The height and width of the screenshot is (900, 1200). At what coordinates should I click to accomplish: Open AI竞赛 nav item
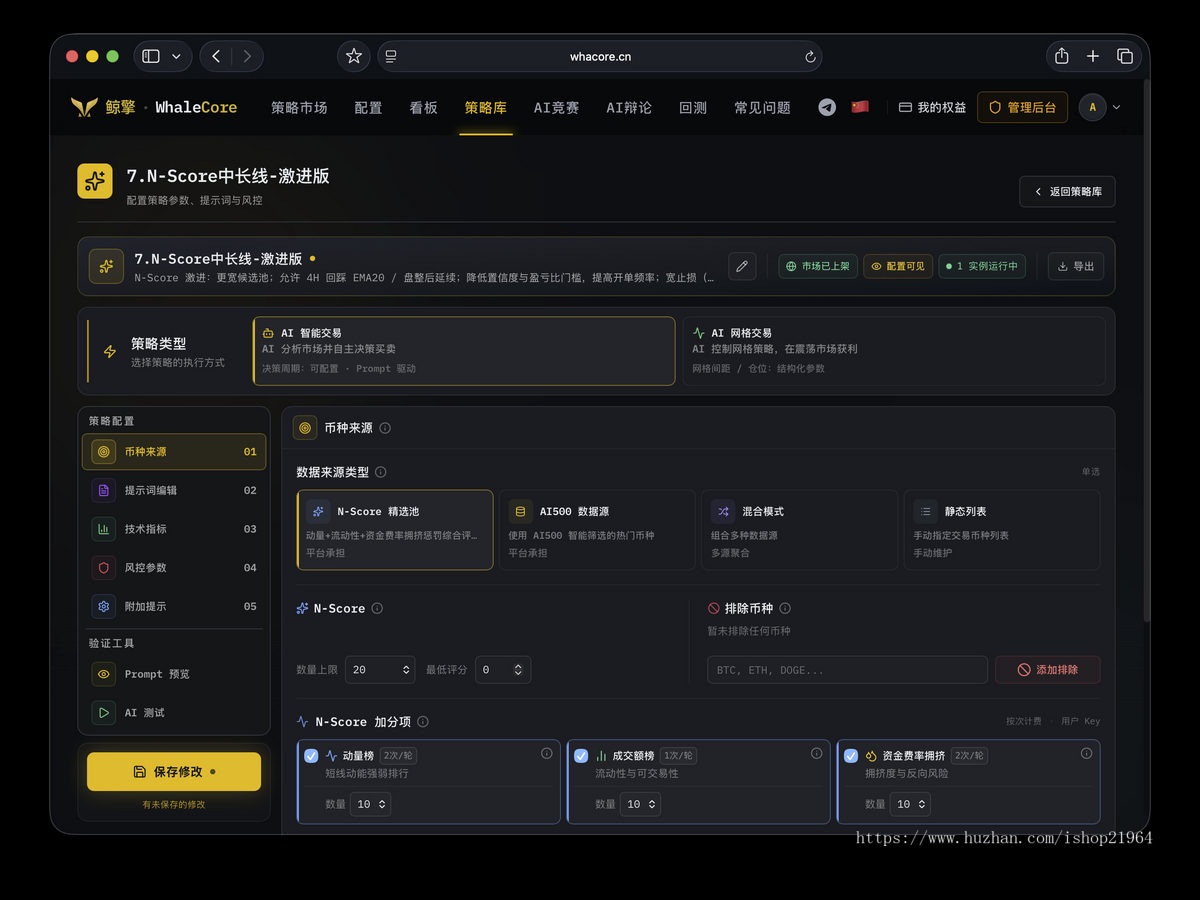(556, 107)
